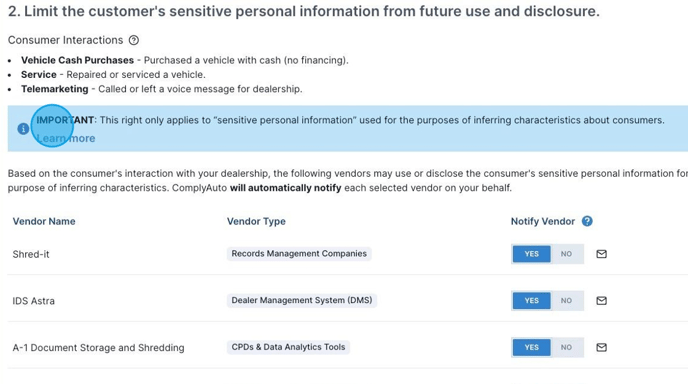
Task: Select YES for IDS Astra notification
Action: (531, 301)
